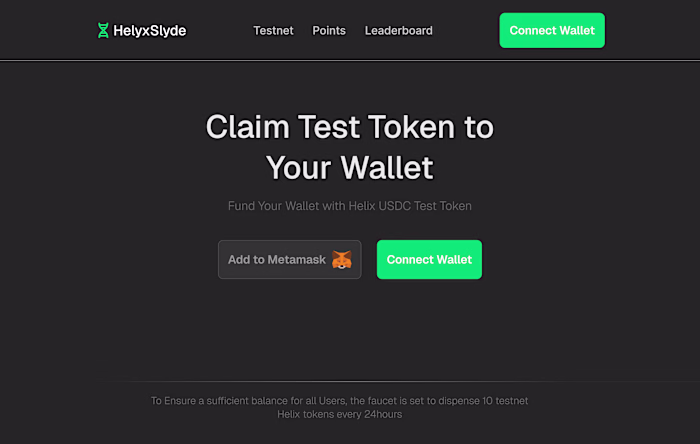Image resolution: width=700 pixels, height=444 pixels.
Task: Click the header separator line under navigation
Action: (x=350, y=60)
